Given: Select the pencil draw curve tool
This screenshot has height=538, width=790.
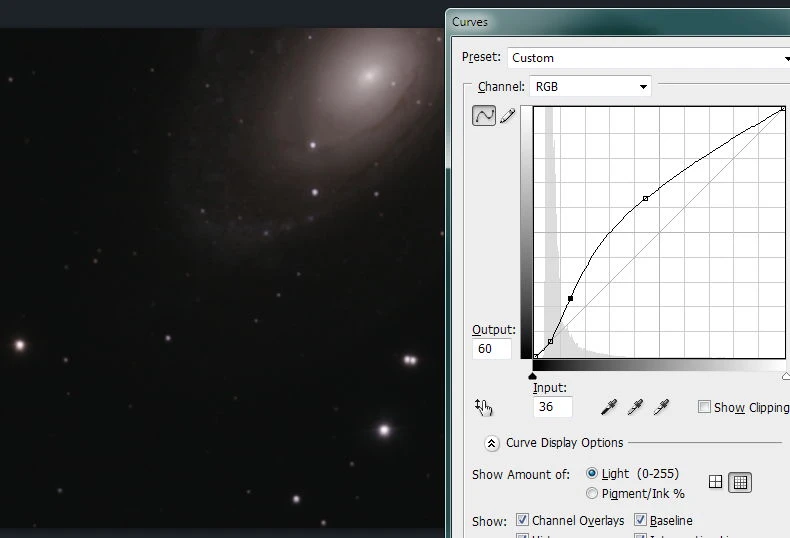Looking at the screenshot, I should point(507,116).
